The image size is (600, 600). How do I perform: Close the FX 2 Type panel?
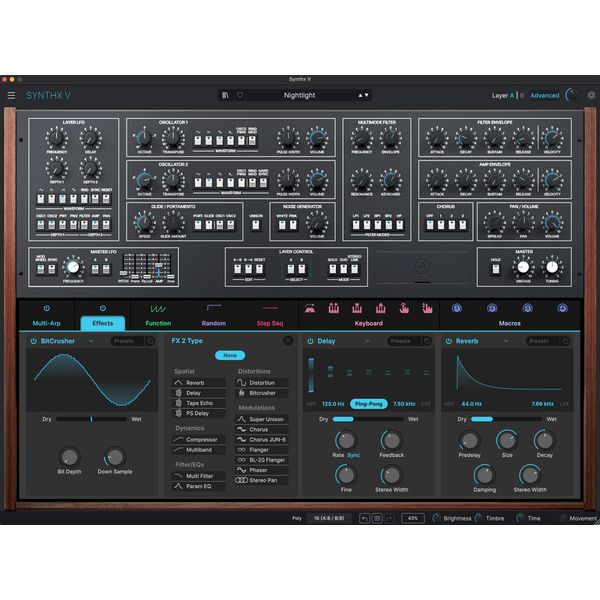click(x=289, y=341)
